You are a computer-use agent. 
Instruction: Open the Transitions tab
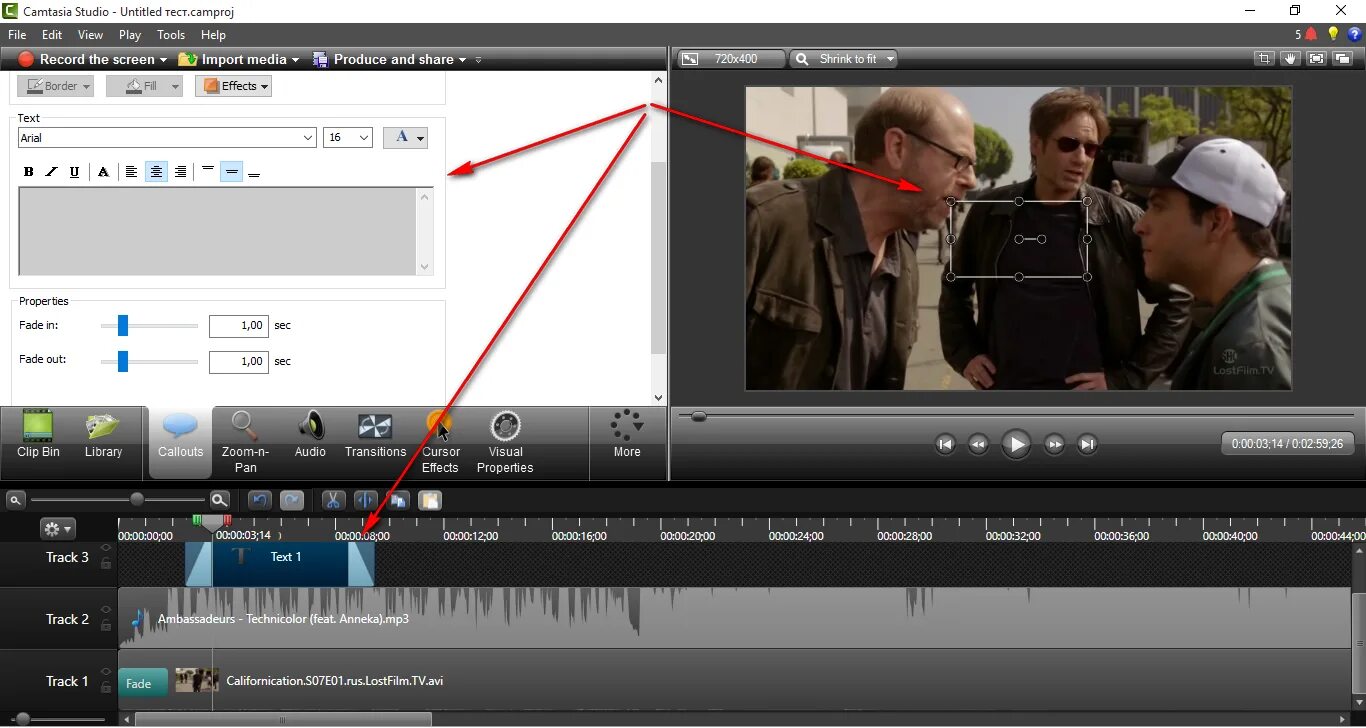point(375,437)
